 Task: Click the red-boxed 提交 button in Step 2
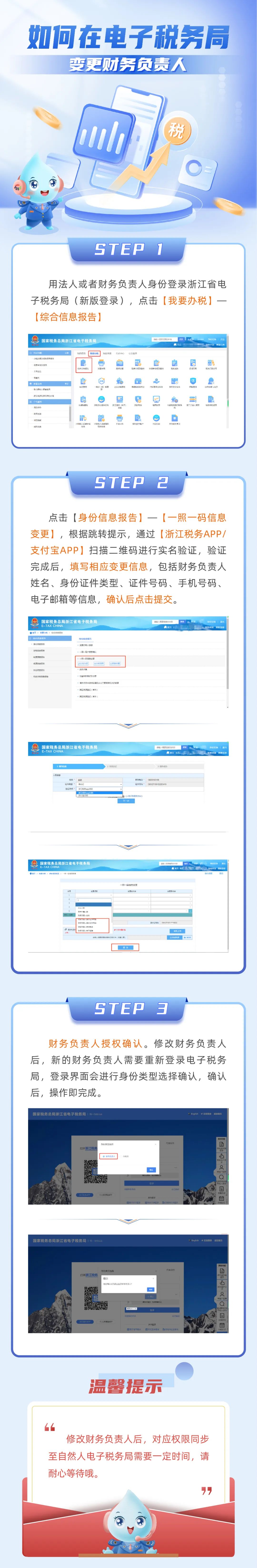(x=125, y=947)
